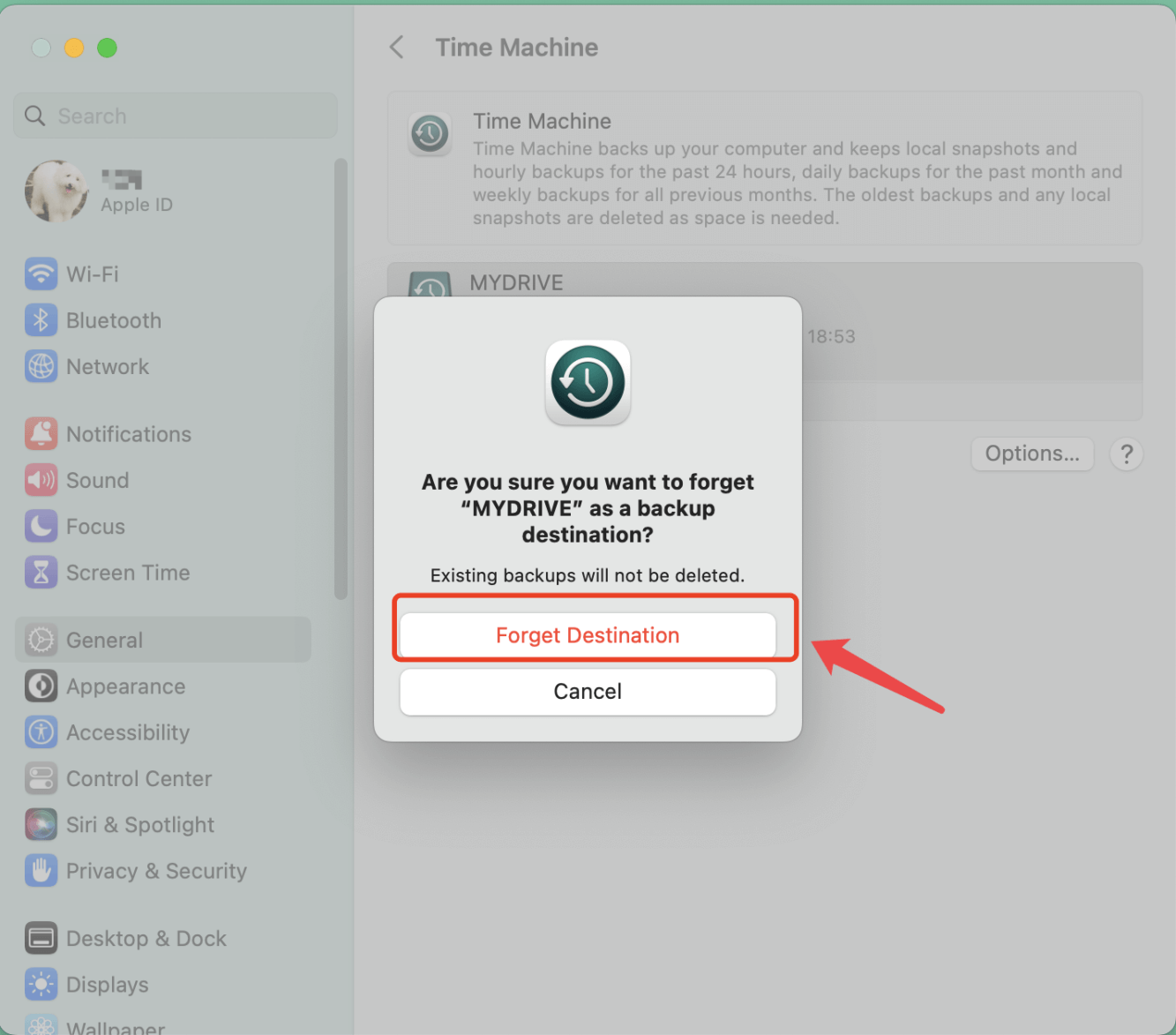Select Wi-Fi label in the sidebar
1176x1035 pixels.
pos(93,274)
